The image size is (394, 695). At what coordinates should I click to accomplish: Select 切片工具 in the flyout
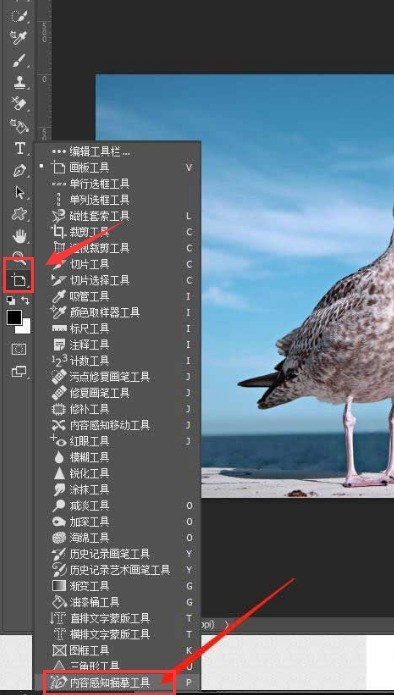(x=118, y=264)
